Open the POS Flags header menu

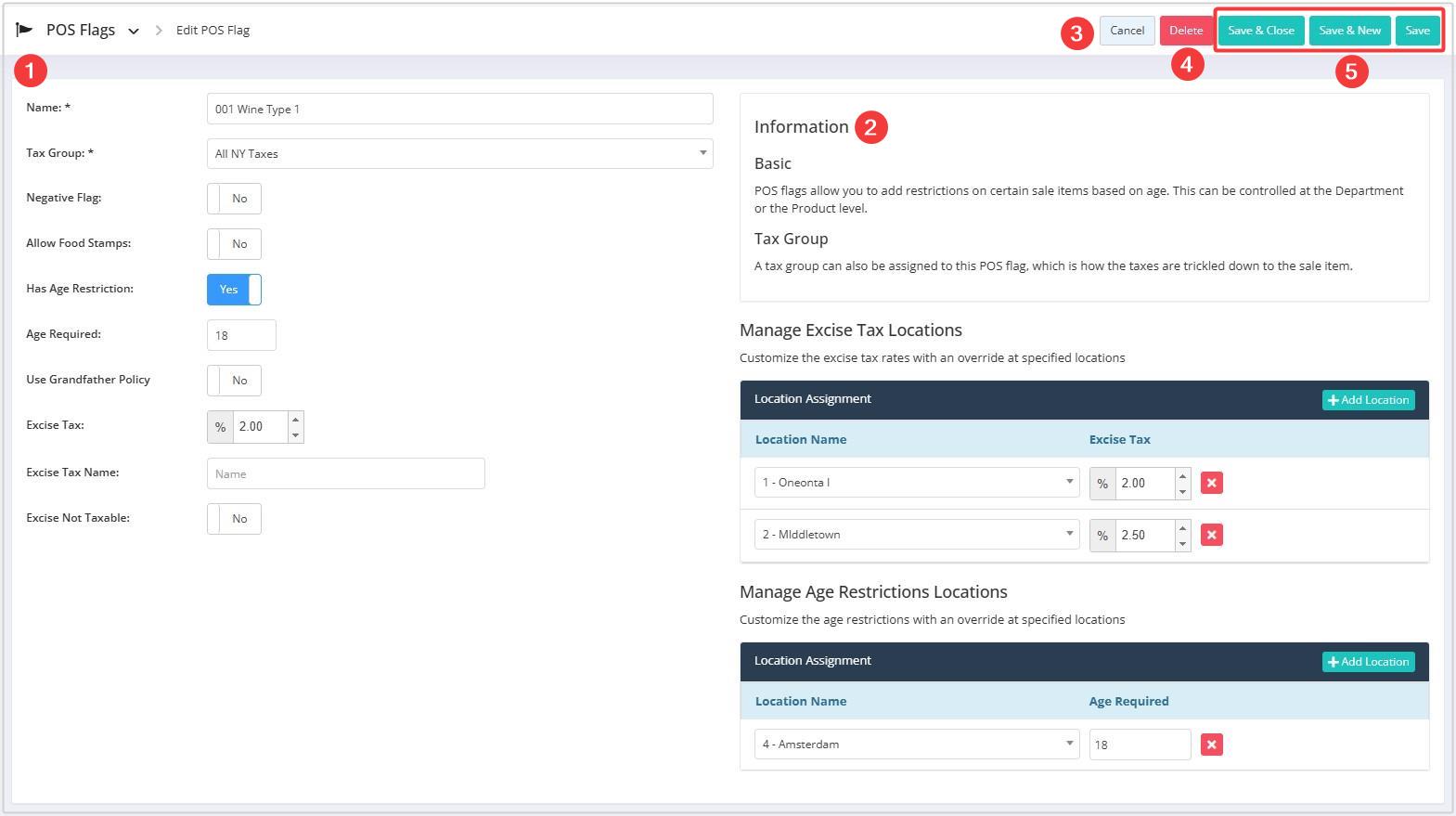point(134,31)
